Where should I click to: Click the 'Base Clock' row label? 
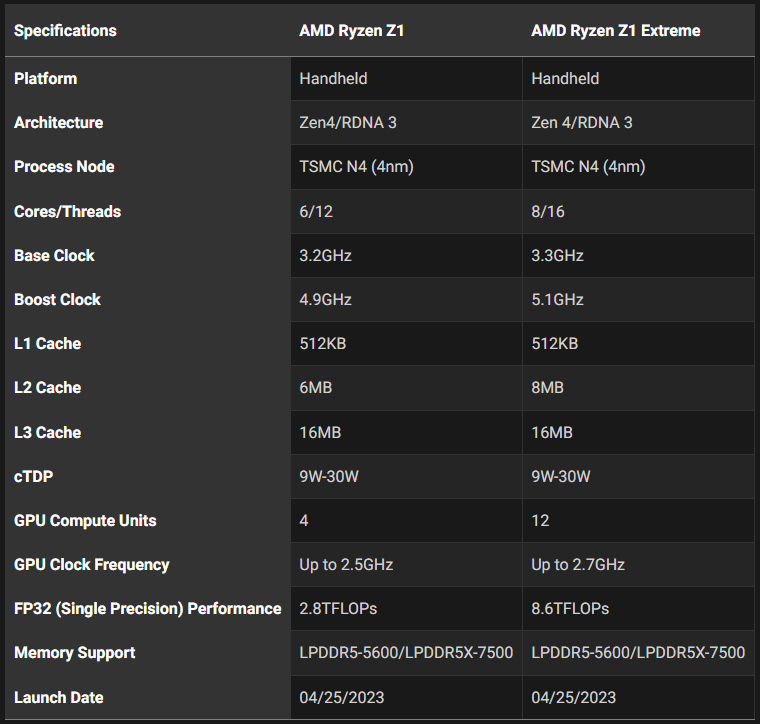tap(54, 255)
